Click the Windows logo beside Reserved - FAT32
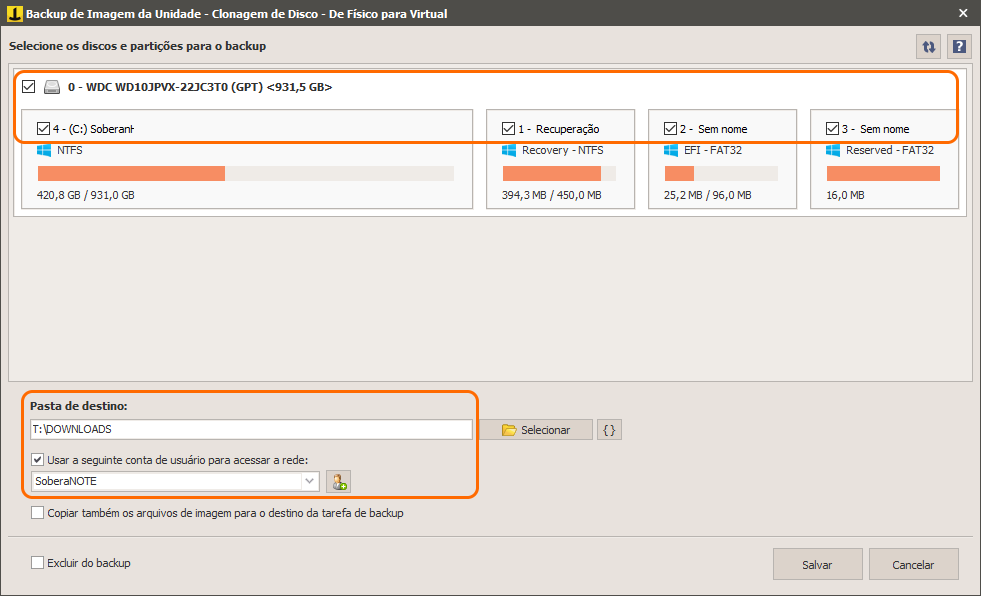Screen dimensions: 981x596 pyautogui.click(x=833, y=150)
